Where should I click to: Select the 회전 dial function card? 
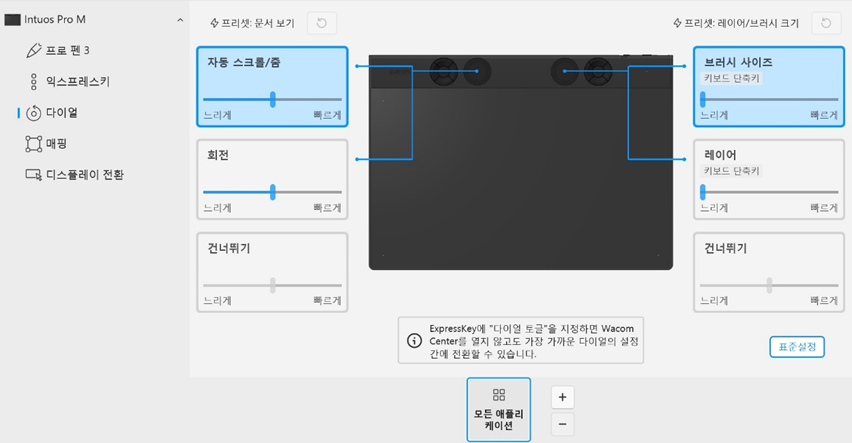click(272, 179)
